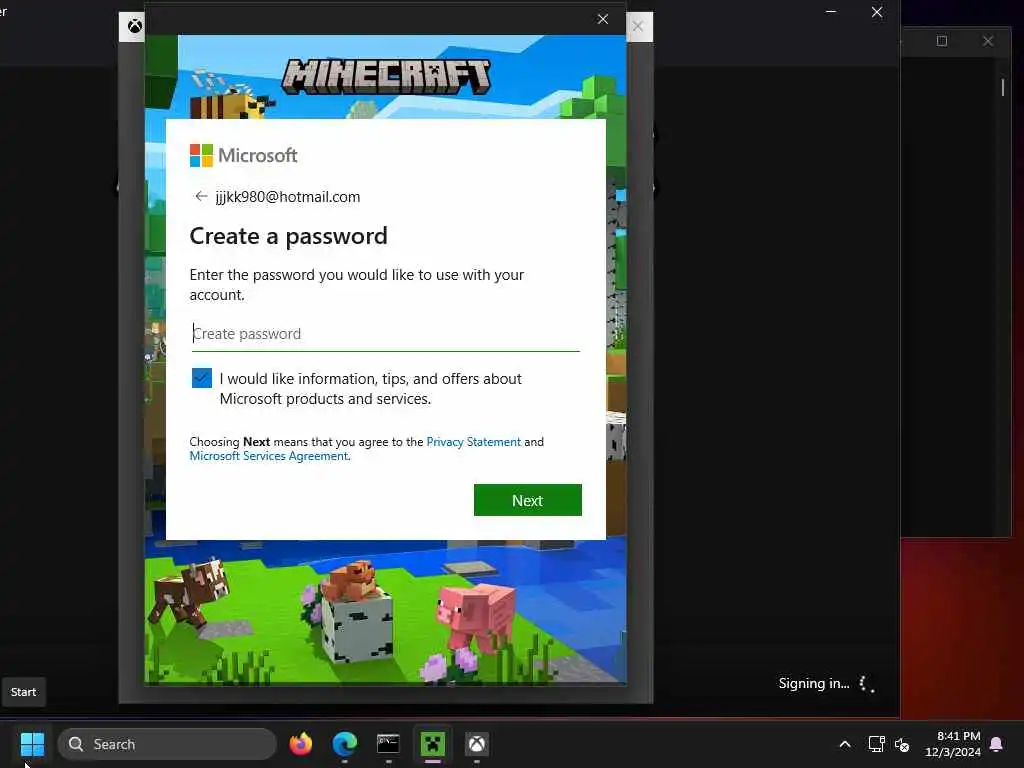
Task: Uncheck the Microsoft offers information checkbox
Action: [x=202, y=378]
